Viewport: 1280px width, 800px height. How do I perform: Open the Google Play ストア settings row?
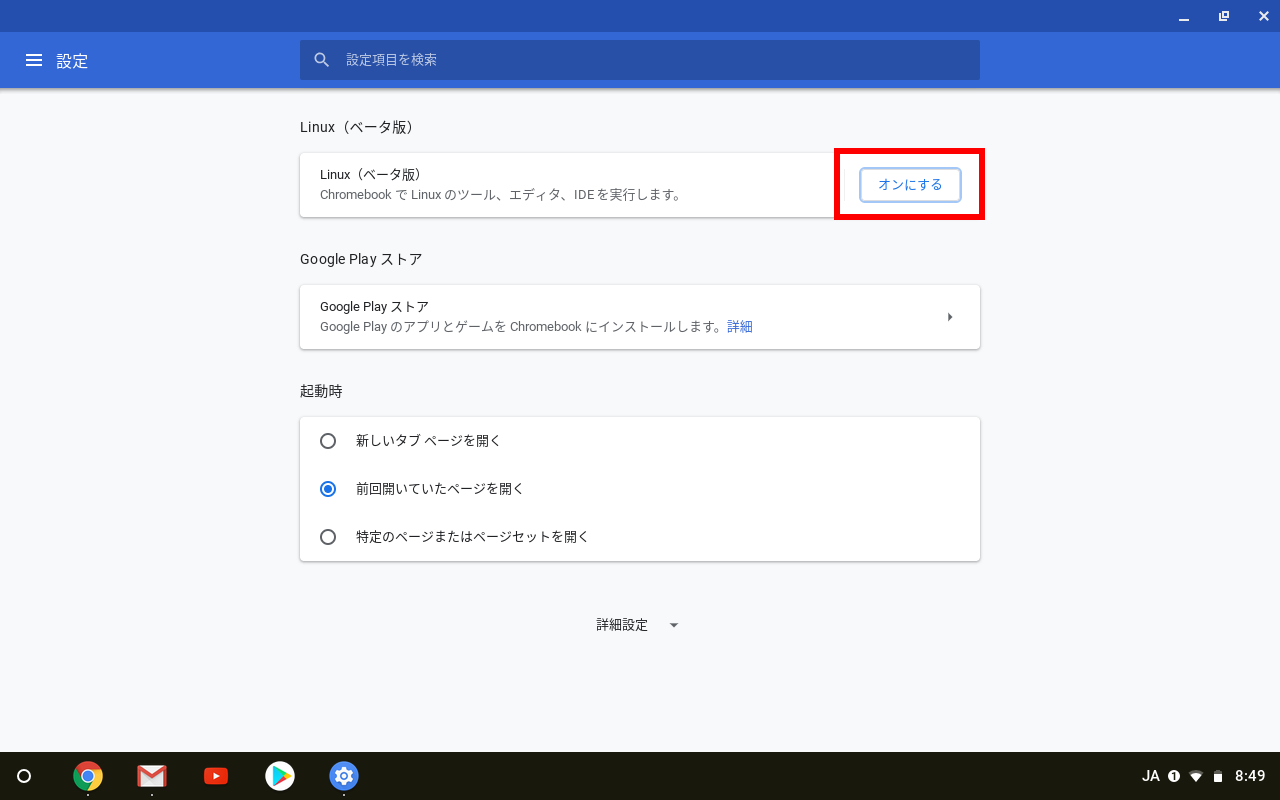(x=640, y=317)
